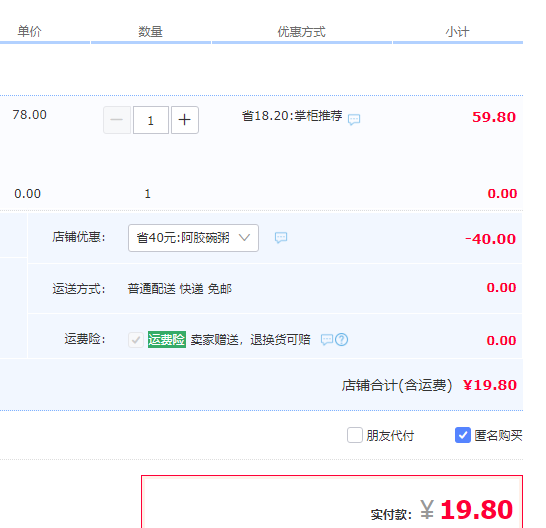Click the dropdown chevron in 店铺优惠 selector

[x=244, y=238]
